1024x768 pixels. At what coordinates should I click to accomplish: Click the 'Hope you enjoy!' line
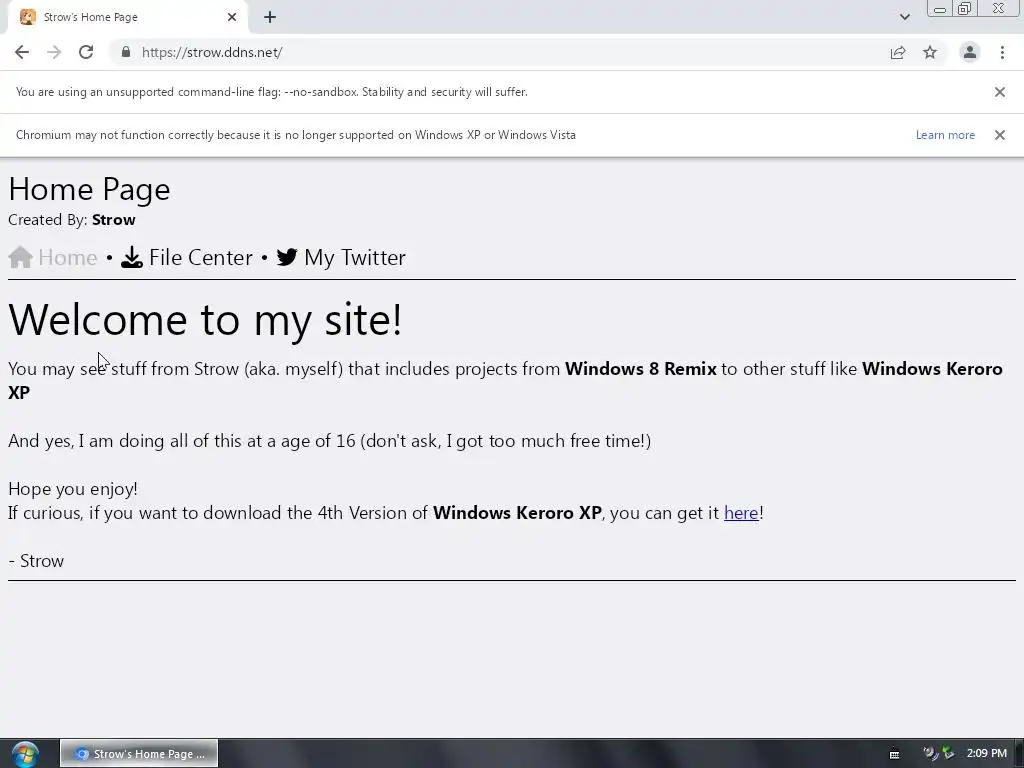73,488
